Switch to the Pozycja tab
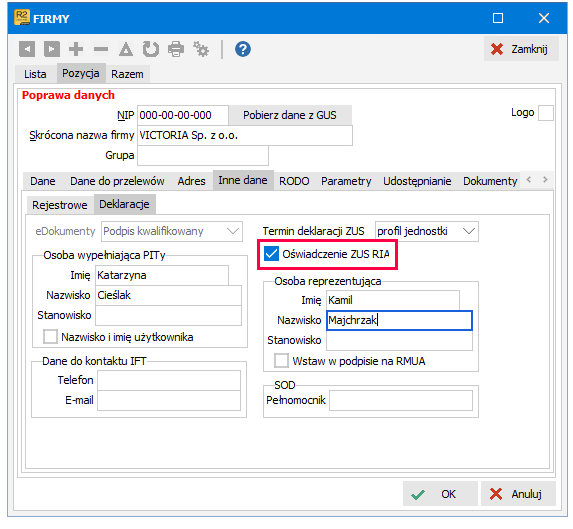The width and height of the screenshot is (573, 529). click(x=81, y=73)
